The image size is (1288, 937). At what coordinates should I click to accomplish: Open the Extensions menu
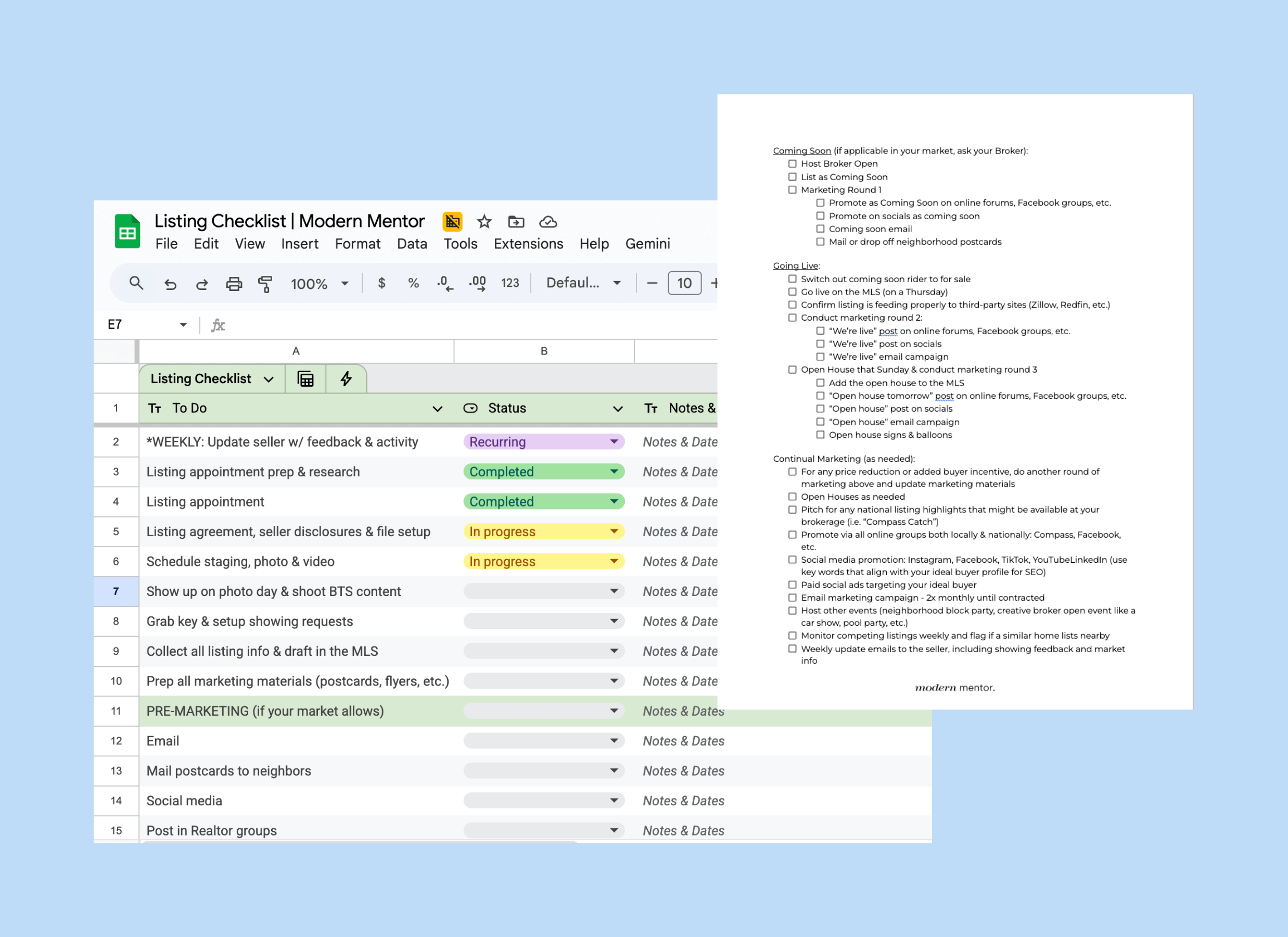coord(528,244)
